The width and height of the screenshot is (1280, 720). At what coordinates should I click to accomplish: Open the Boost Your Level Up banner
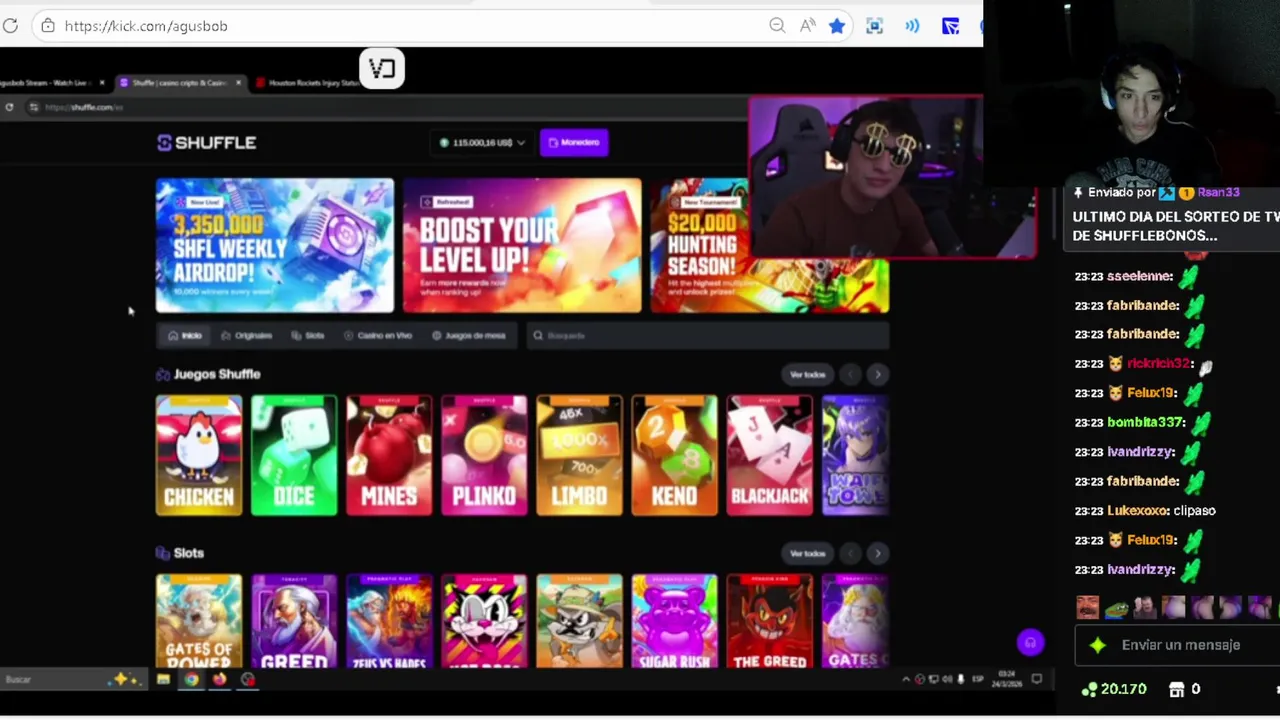click(x=522, y=246)
